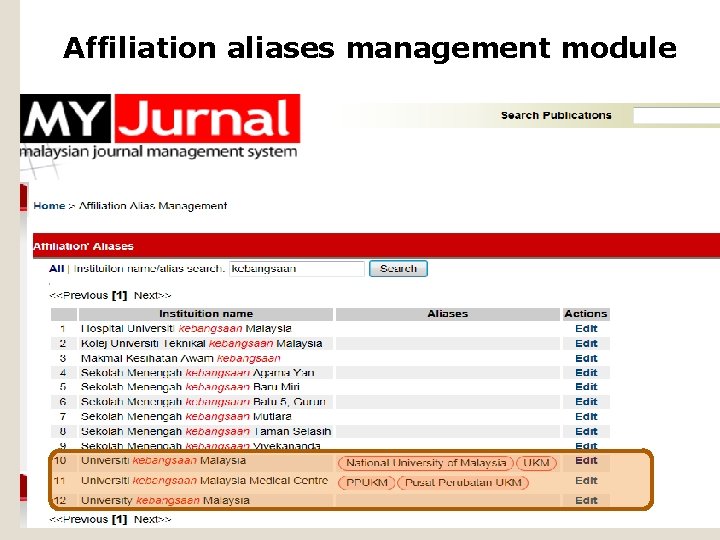
Task: Select Sekolah Menengah Kebangsaan Agama Yan name
Action: (x=197, y=372)
